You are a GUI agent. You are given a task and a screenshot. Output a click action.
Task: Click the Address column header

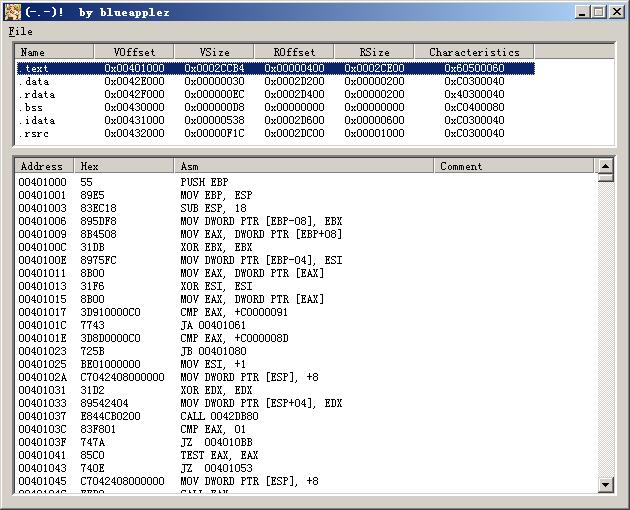pyautogui.click(x=44, y=166)
